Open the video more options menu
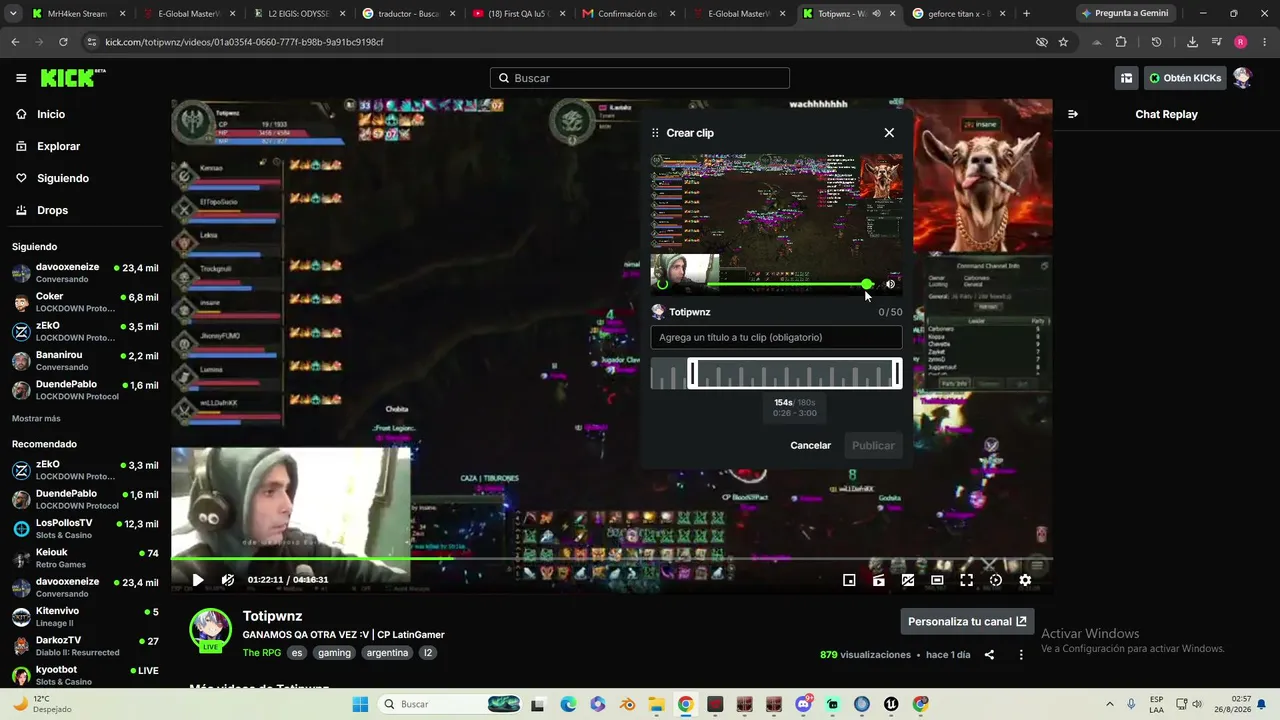Screen dimensions: 1280x720 tap(1021, 655)
